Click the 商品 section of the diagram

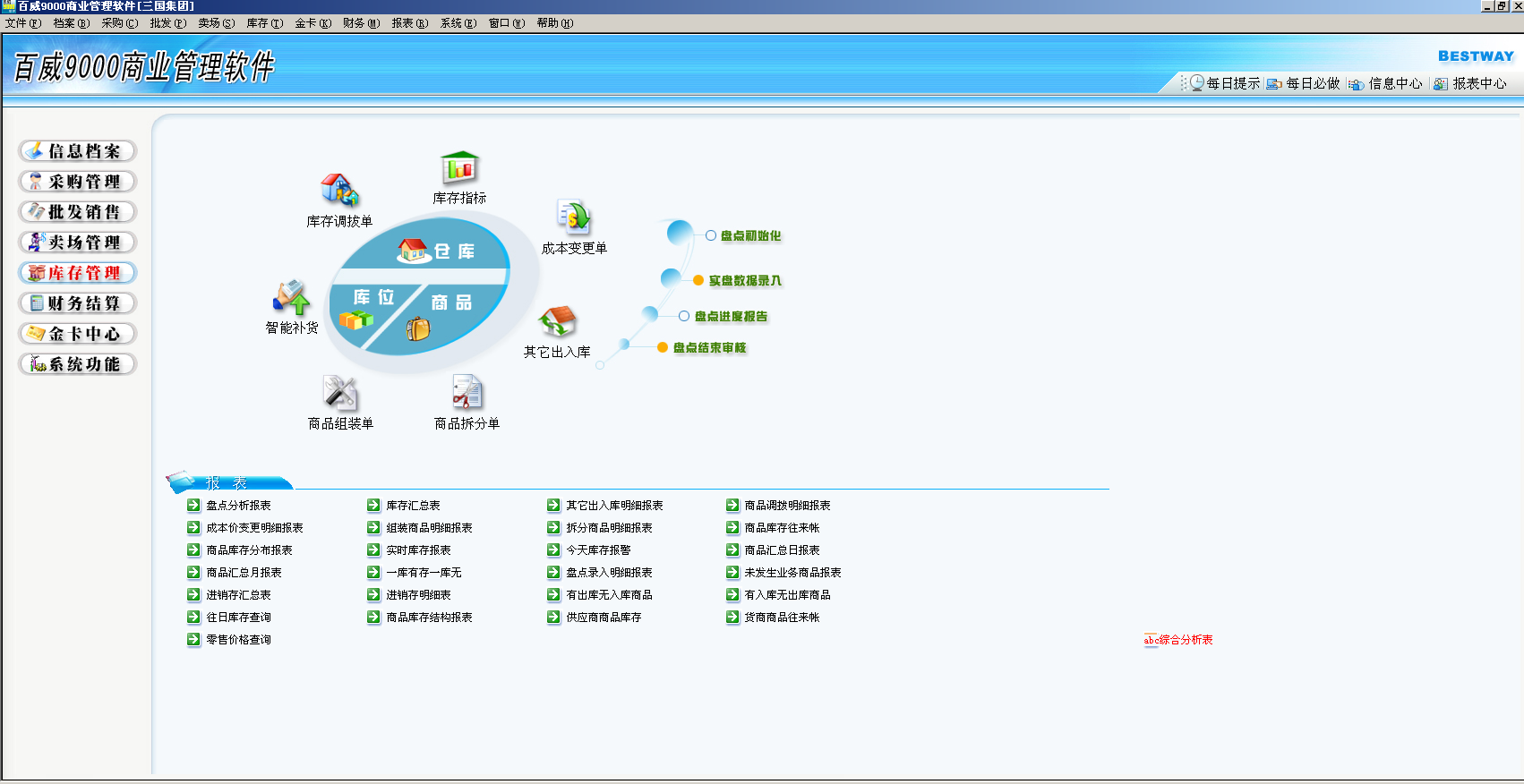point(451,303)
